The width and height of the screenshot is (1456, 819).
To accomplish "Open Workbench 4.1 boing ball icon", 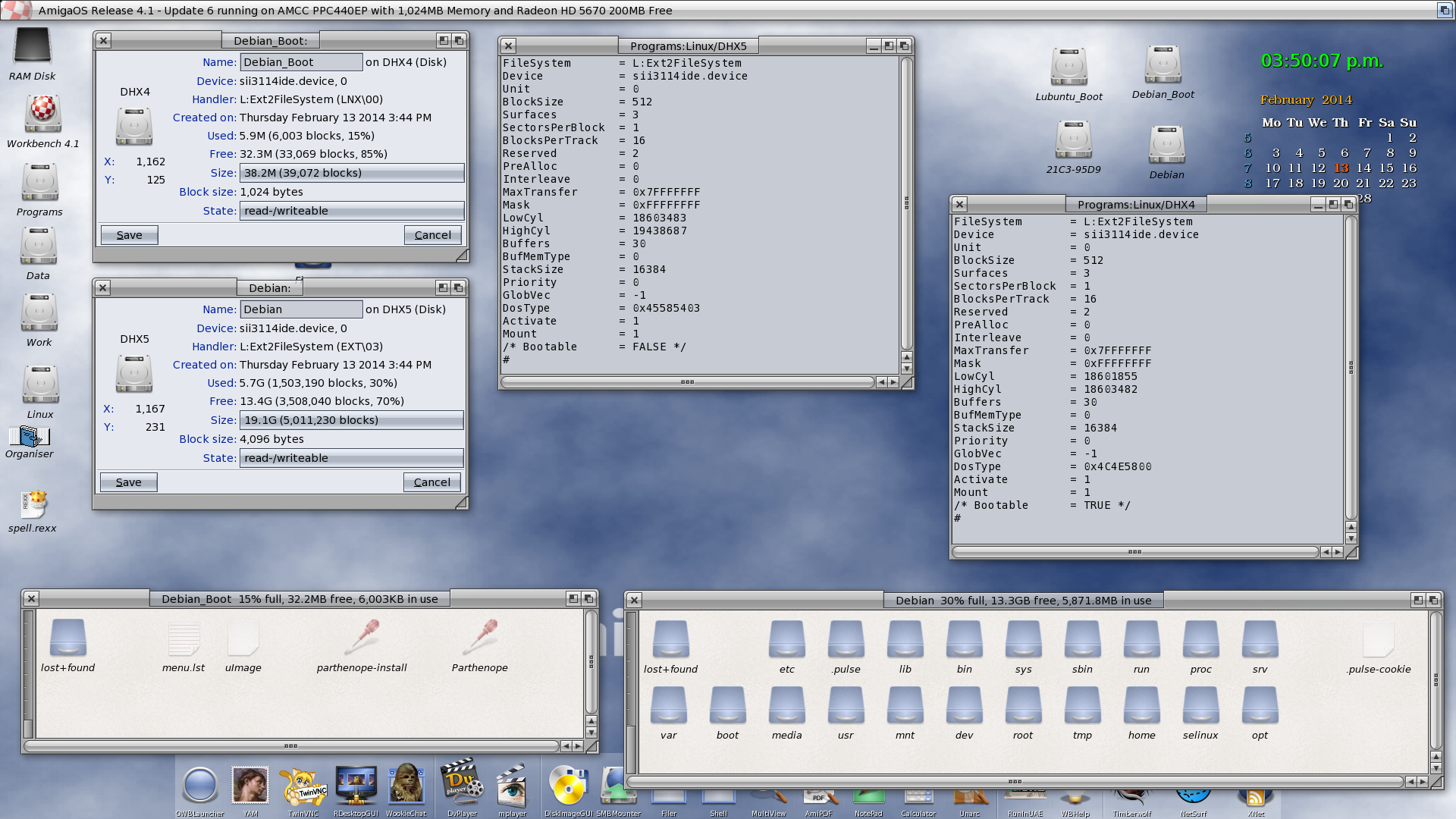I will point(42,114).
